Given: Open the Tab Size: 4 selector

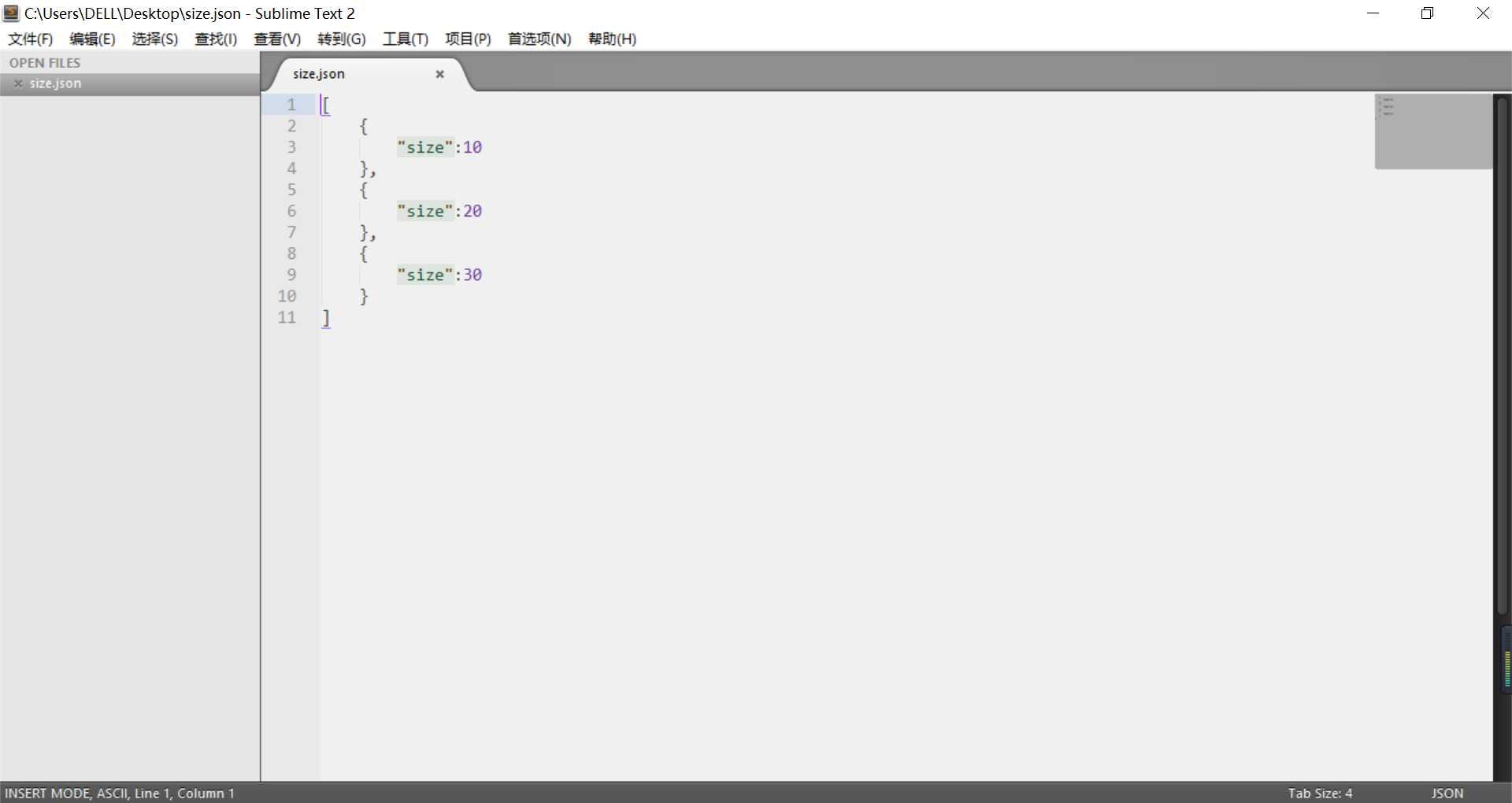Looking at the screenshot, I should [1320, 793].
